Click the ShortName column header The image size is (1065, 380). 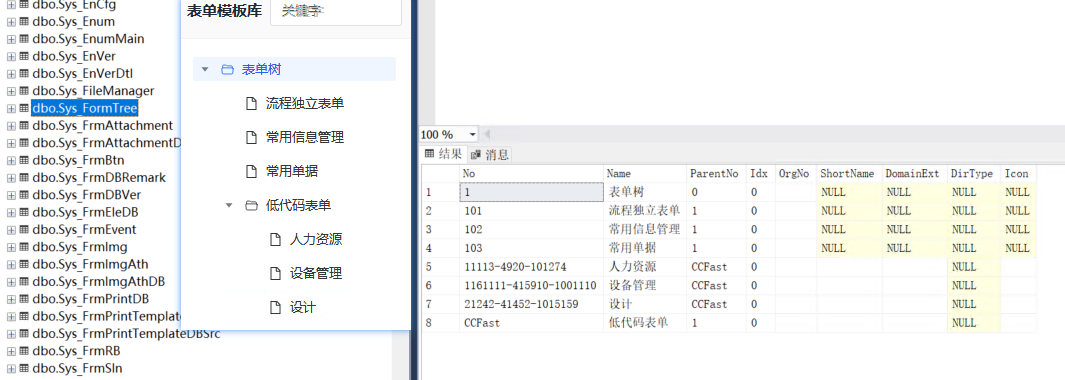pos(849,173)
